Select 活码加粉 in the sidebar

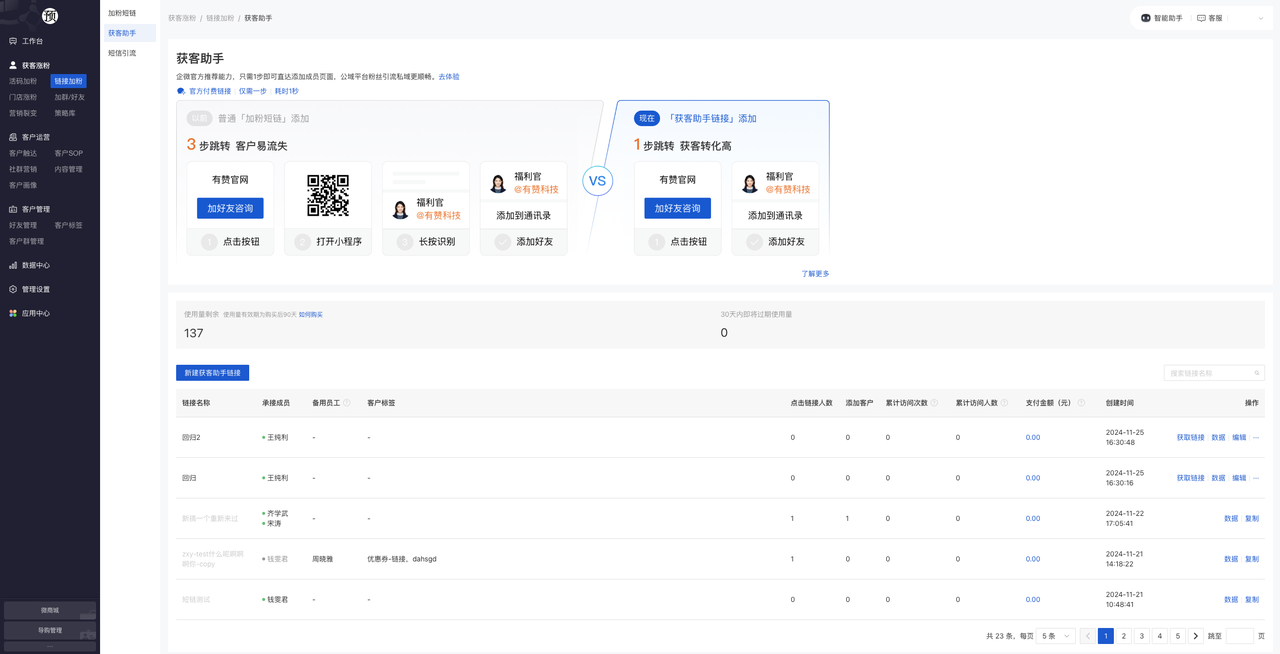23,81
